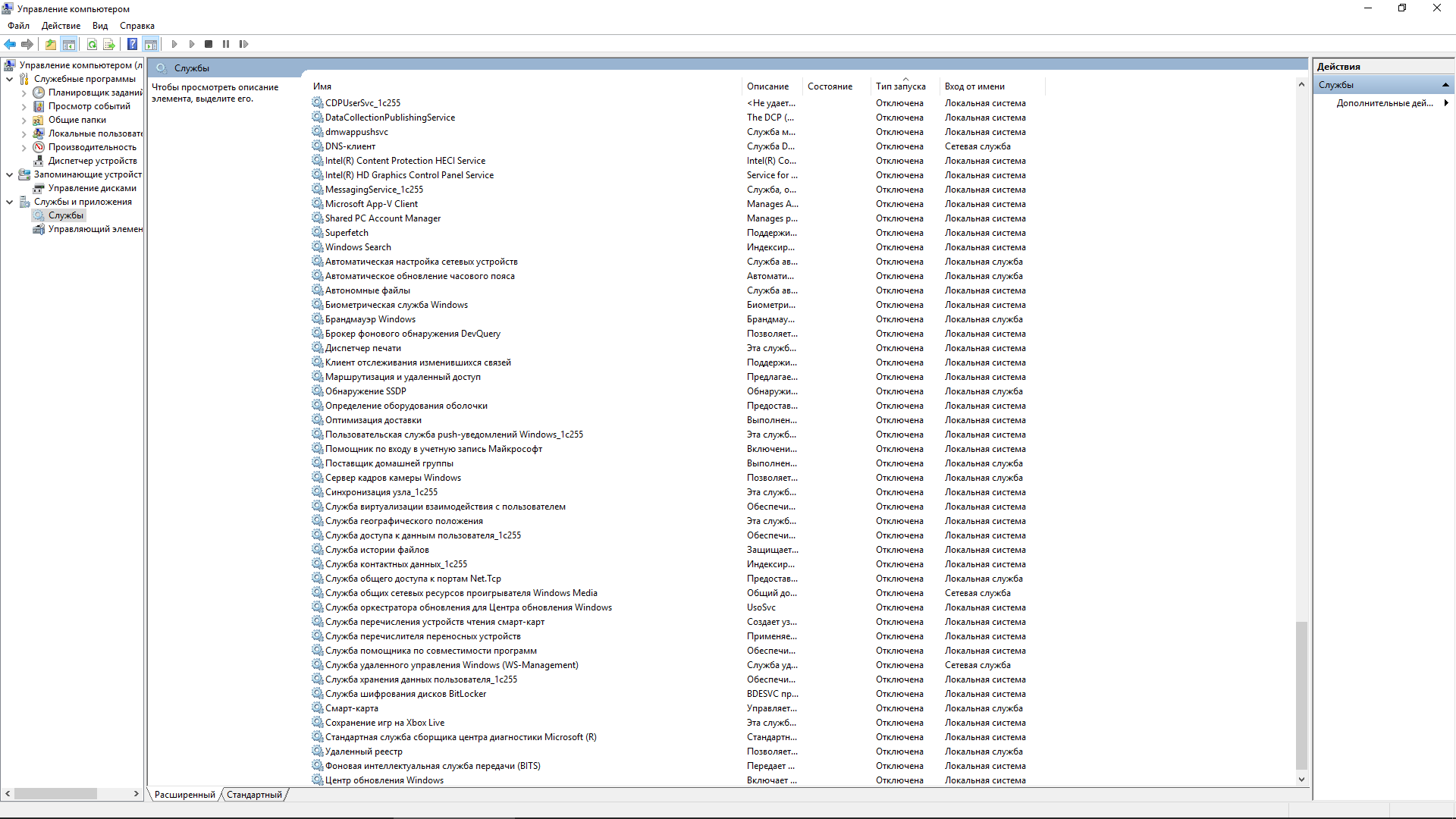Select the Disk Management icon
Image resolution: width=1456 pixels, height=819 pixels.
(39, 188)
